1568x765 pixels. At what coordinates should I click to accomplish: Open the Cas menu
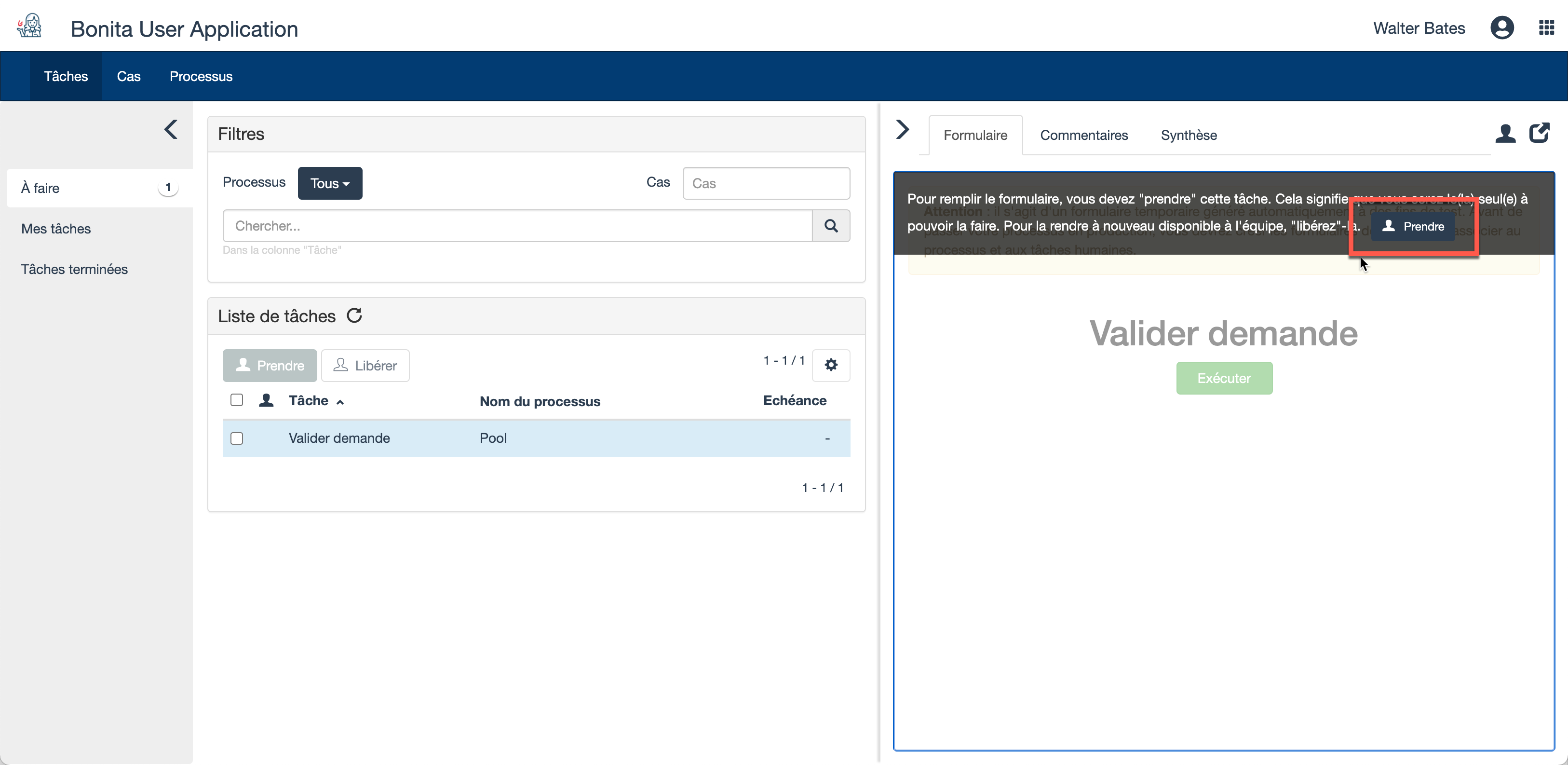tap(128, 76)
